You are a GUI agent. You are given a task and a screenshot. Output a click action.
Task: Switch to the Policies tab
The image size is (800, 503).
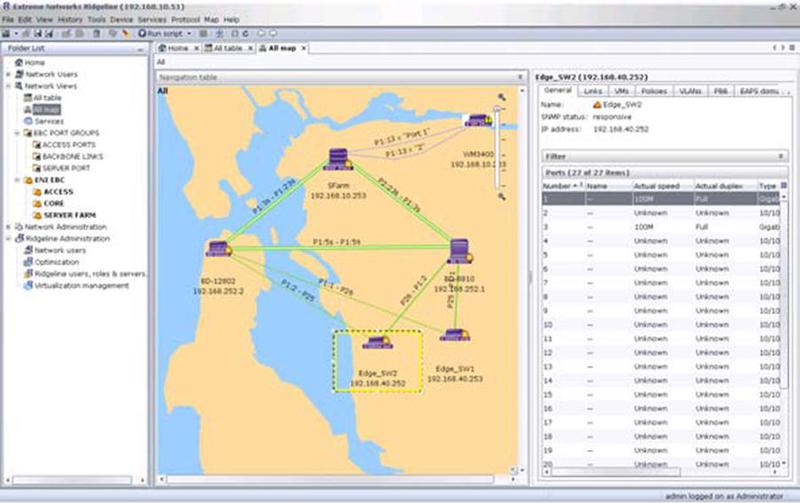(654, 91)
